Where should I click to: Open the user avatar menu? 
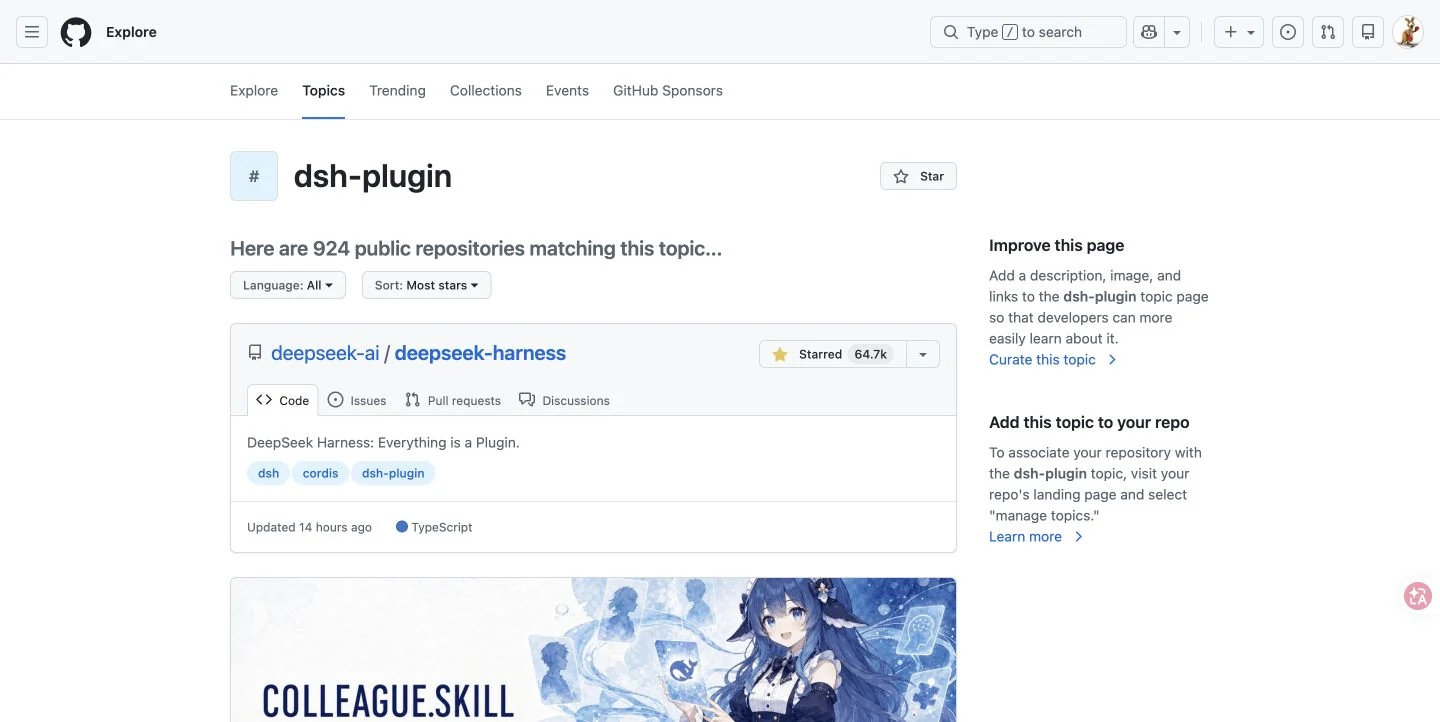pos(1408,32)
